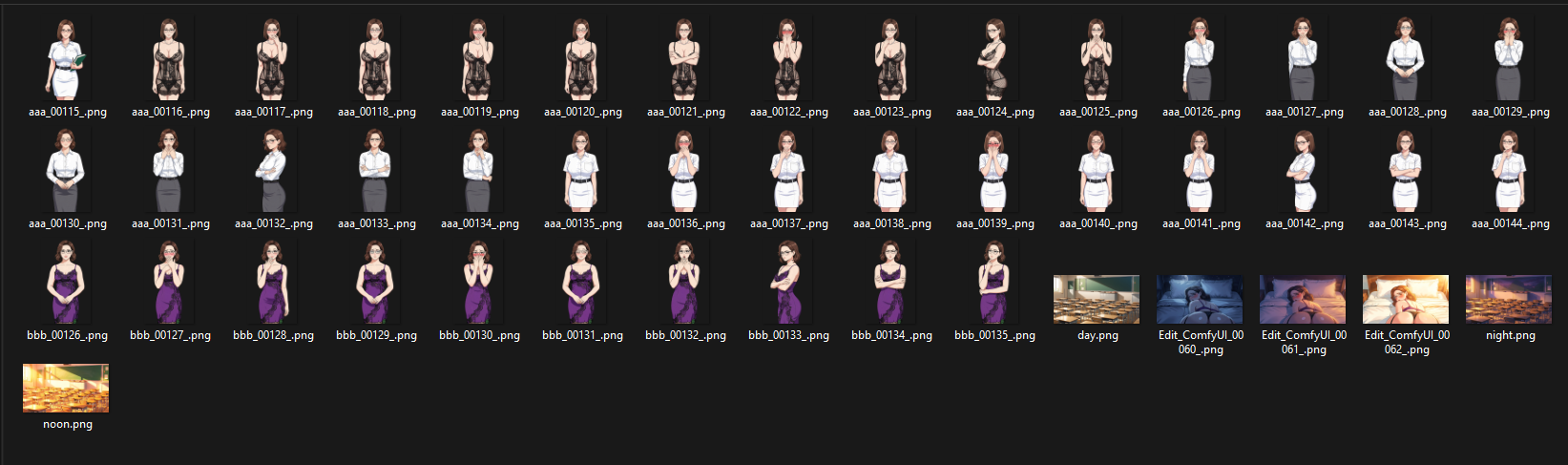Select the day.png classroom image
The width and height of the screenshot is (1568, 465).
click(1096, 300)
